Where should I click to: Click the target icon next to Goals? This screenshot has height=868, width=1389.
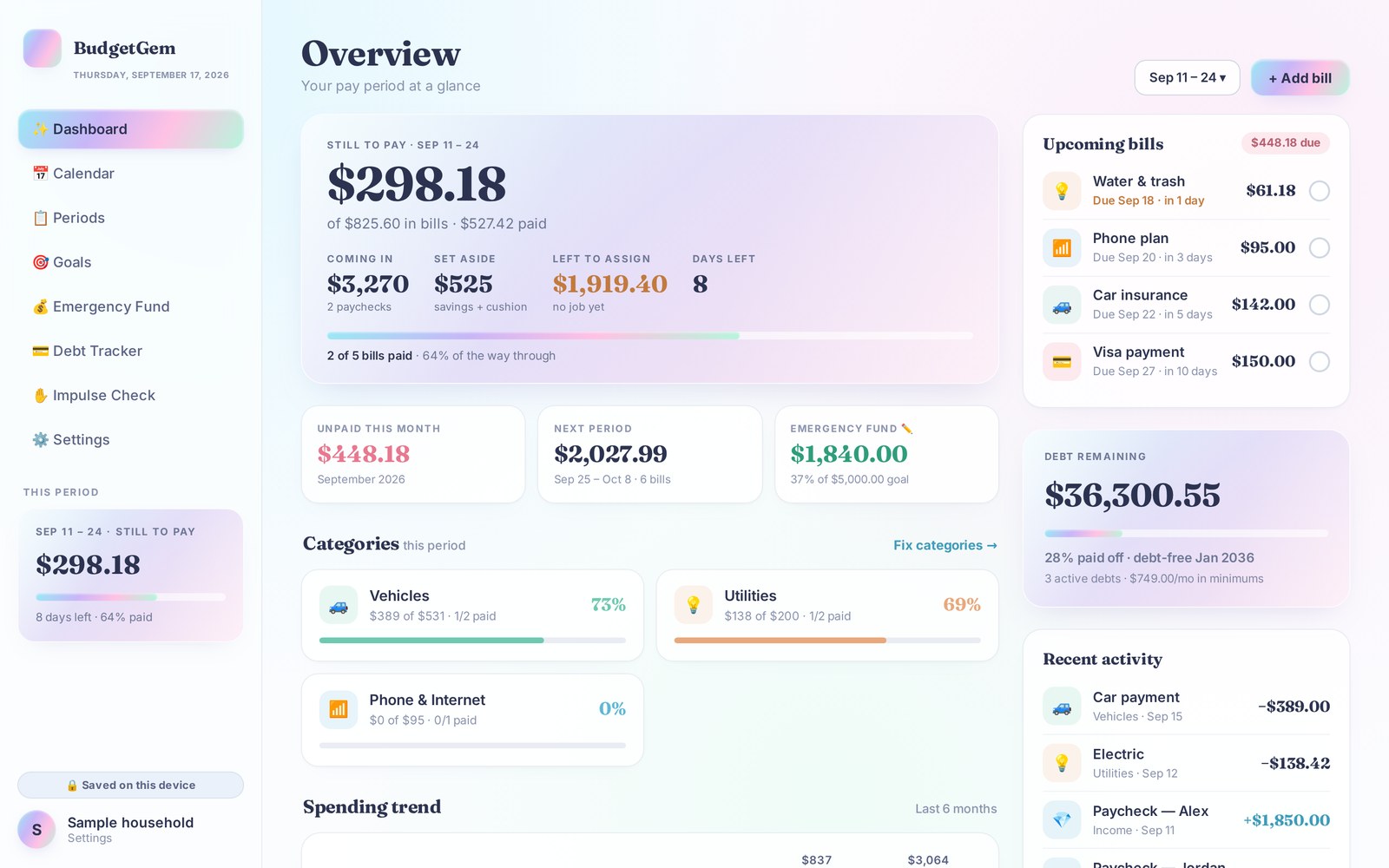click(40, 262)
